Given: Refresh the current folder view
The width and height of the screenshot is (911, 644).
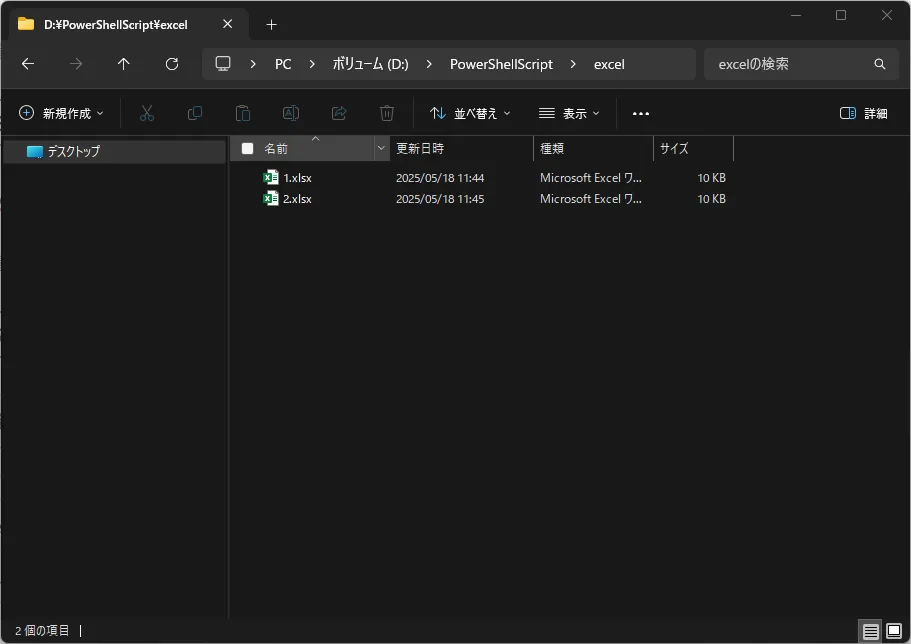Looking at the screenshot, I should [x=172, y=64].
